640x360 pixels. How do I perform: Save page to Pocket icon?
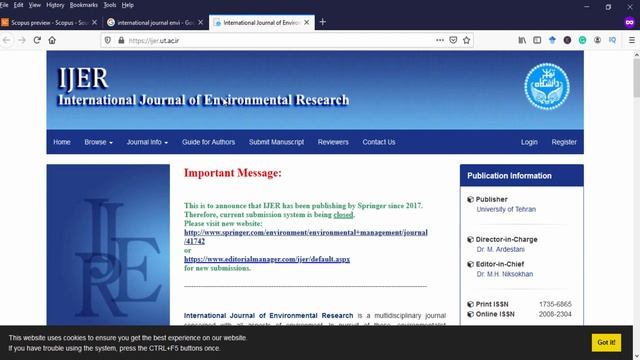pos(453,40)
